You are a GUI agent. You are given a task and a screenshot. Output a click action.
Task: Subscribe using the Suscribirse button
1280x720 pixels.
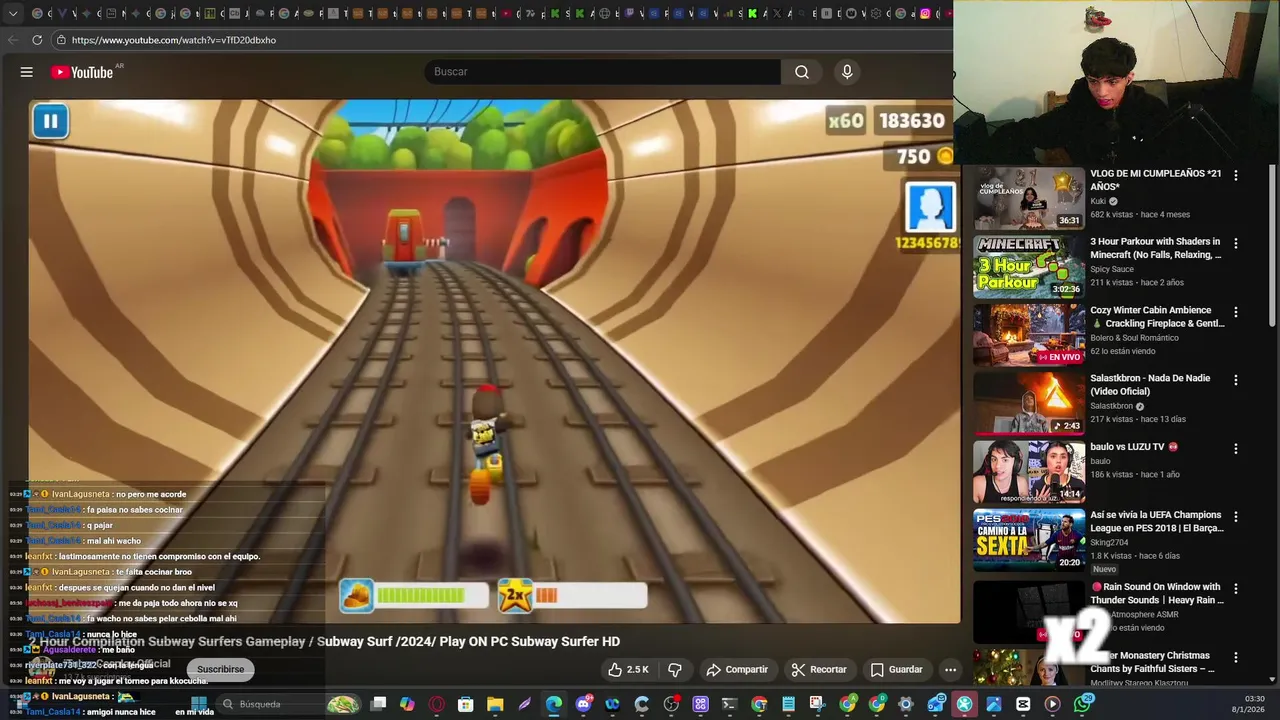pyautogui.click(x=220, y=669)
